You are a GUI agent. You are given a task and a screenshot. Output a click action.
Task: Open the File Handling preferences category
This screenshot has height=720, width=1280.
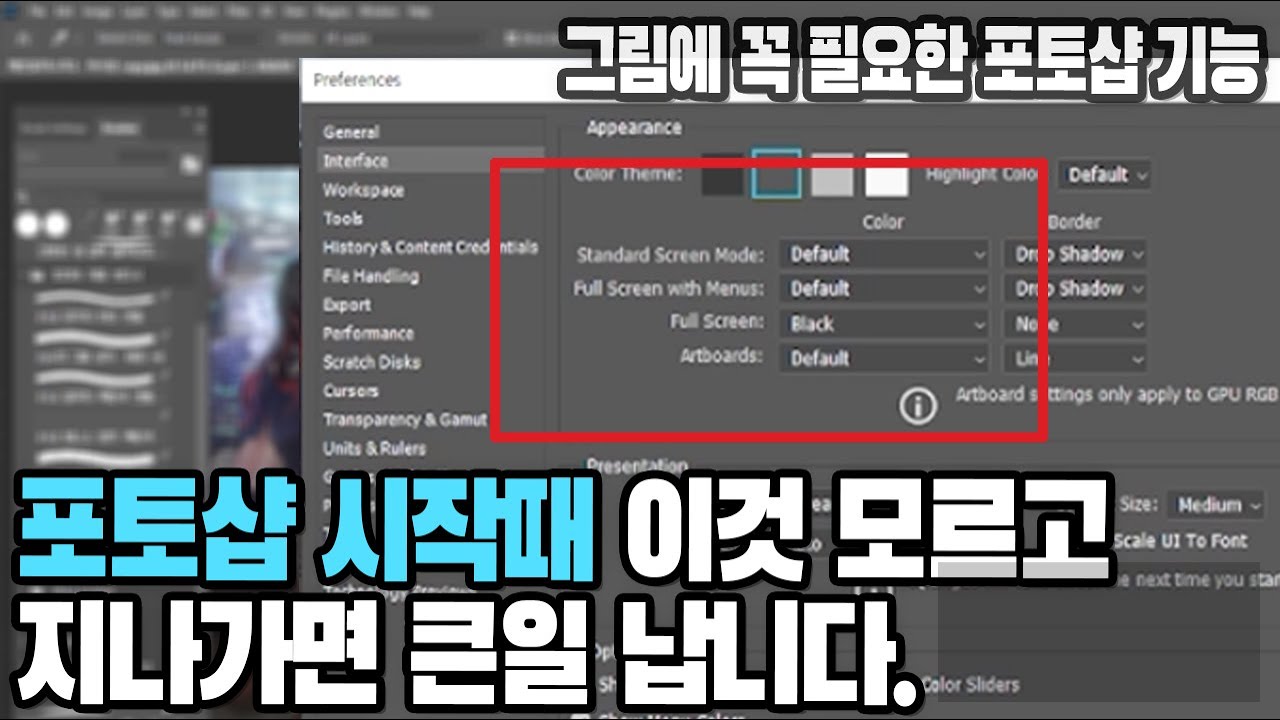[x=370, y=276]
